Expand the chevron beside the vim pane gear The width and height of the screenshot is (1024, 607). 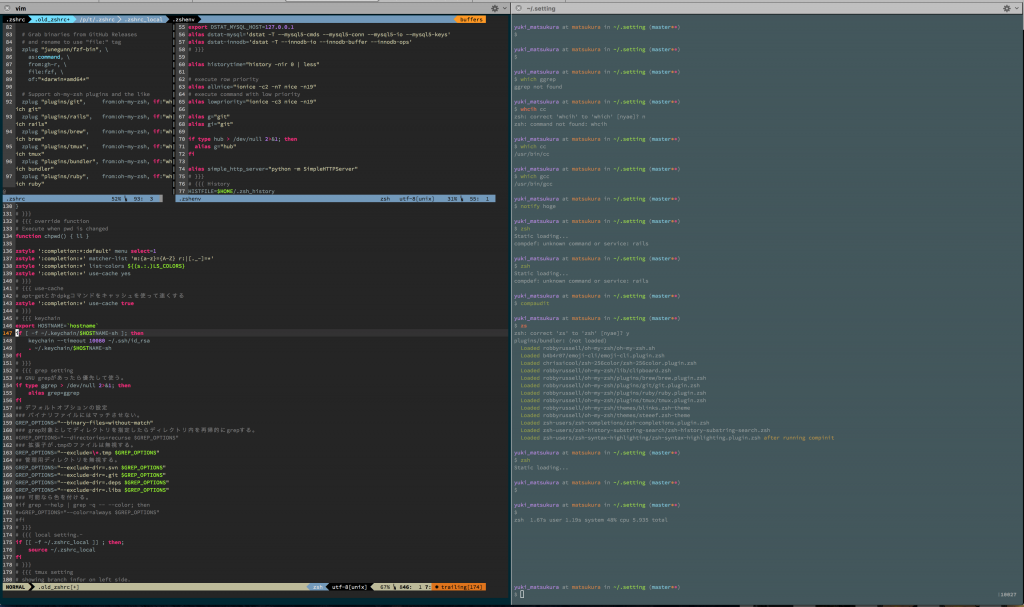click(503, 8)
